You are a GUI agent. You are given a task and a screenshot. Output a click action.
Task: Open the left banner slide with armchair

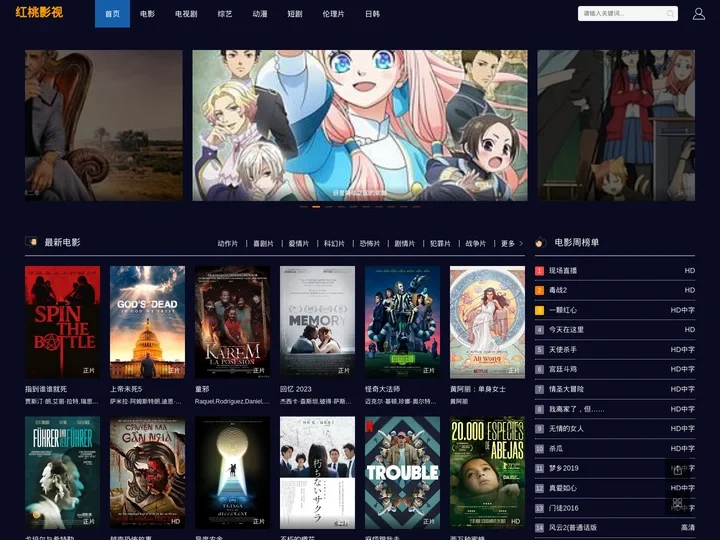(104, 125)
